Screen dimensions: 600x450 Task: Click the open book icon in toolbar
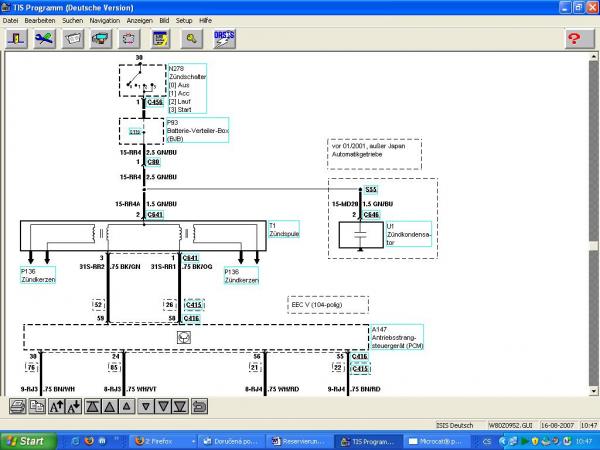click(x=73, y=38)
